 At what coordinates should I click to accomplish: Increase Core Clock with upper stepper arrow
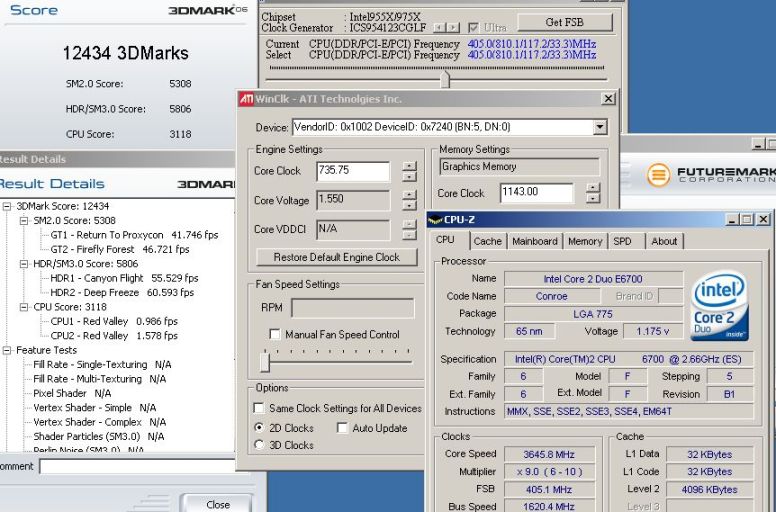[409, 166]
